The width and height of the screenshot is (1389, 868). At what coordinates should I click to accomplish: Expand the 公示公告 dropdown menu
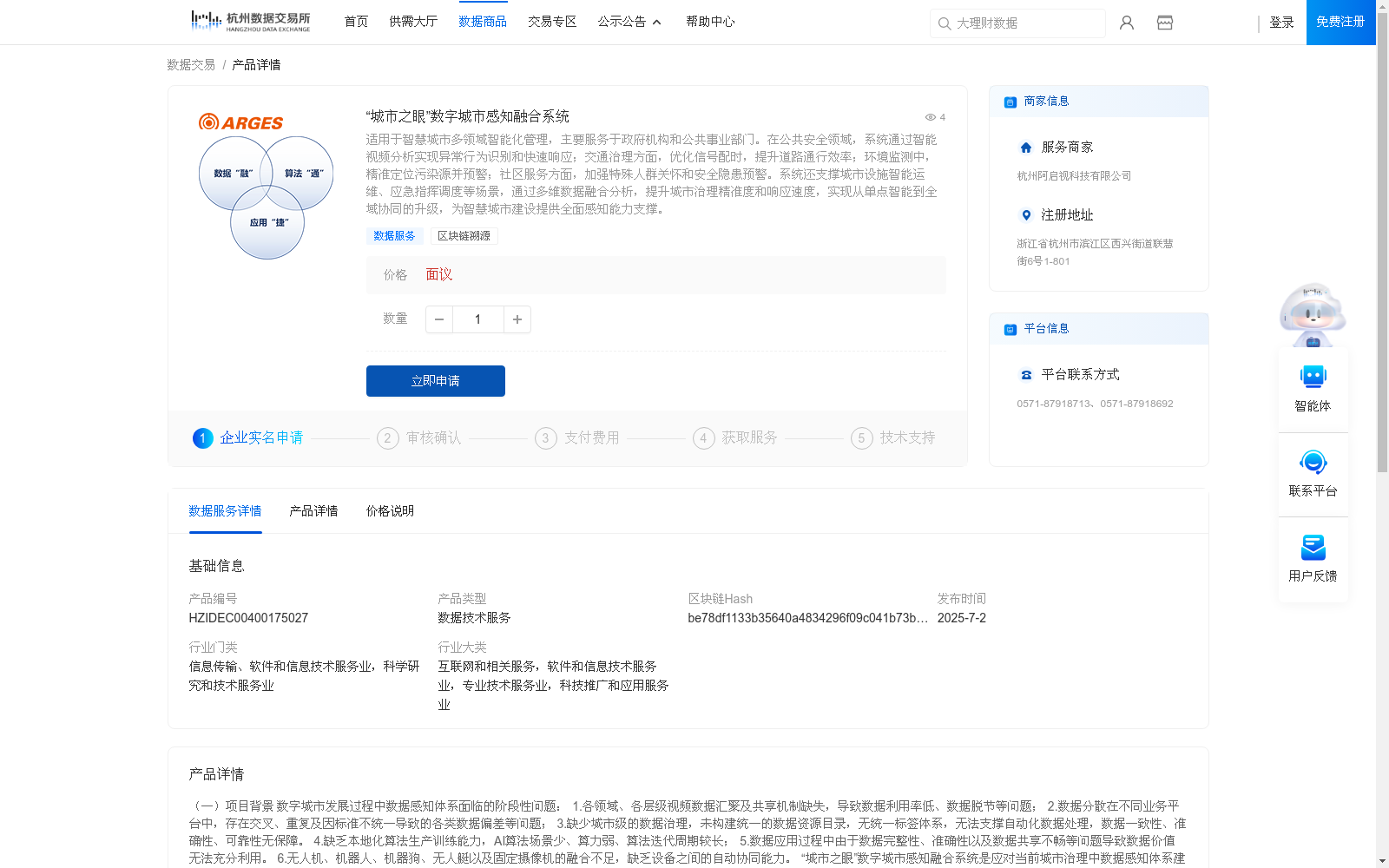tap(629, 22)
